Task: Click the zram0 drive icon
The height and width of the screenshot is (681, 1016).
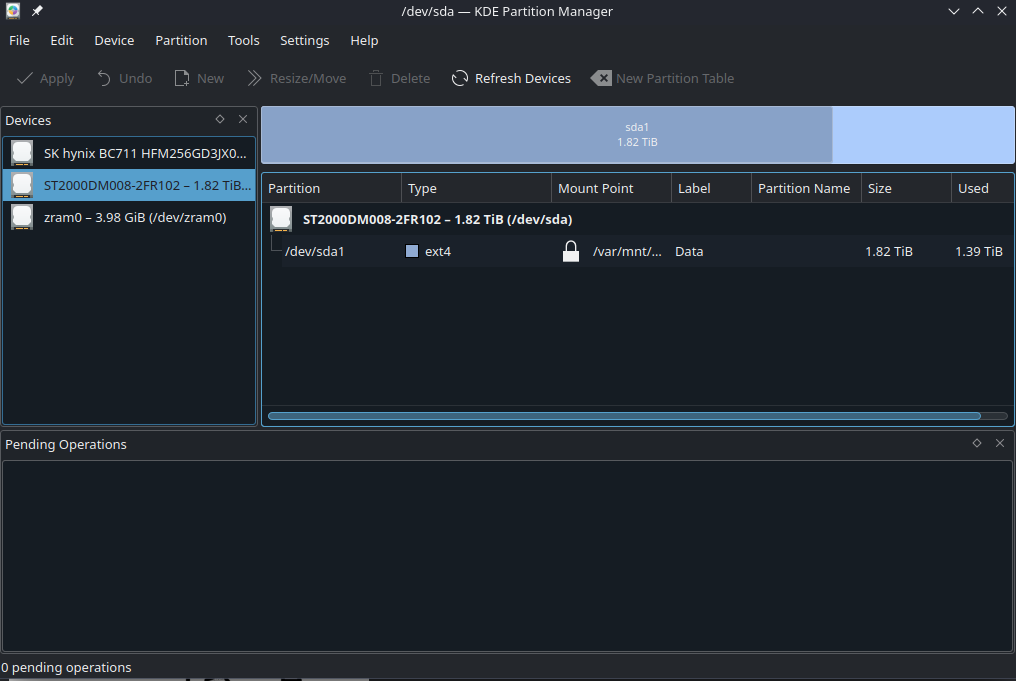Action: [22, 217]
